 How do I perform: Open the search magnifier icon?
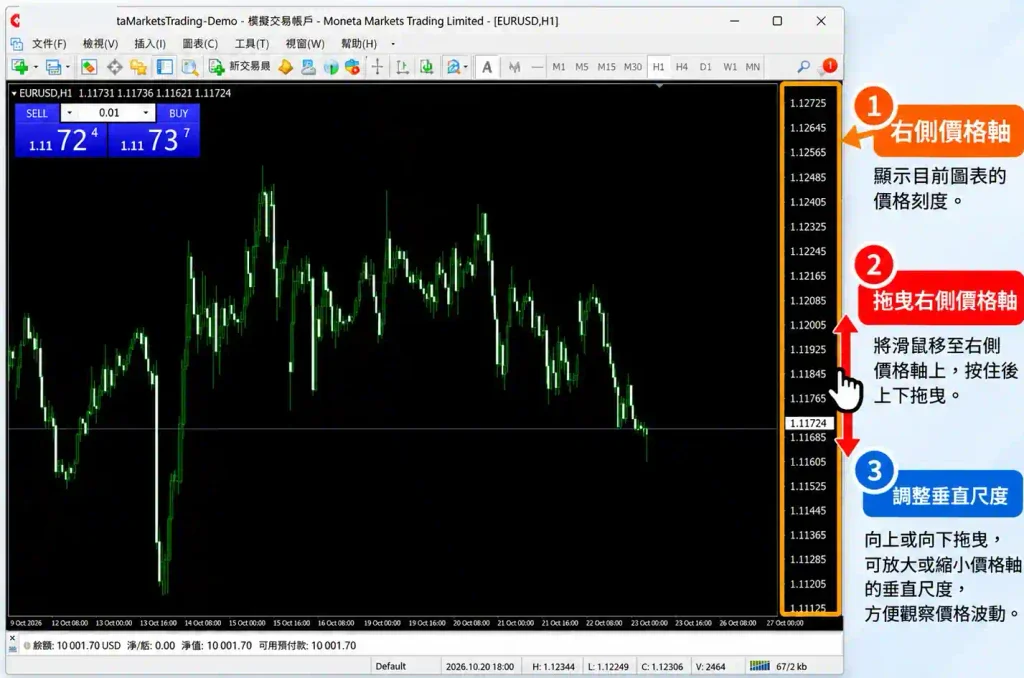[803, 67]
